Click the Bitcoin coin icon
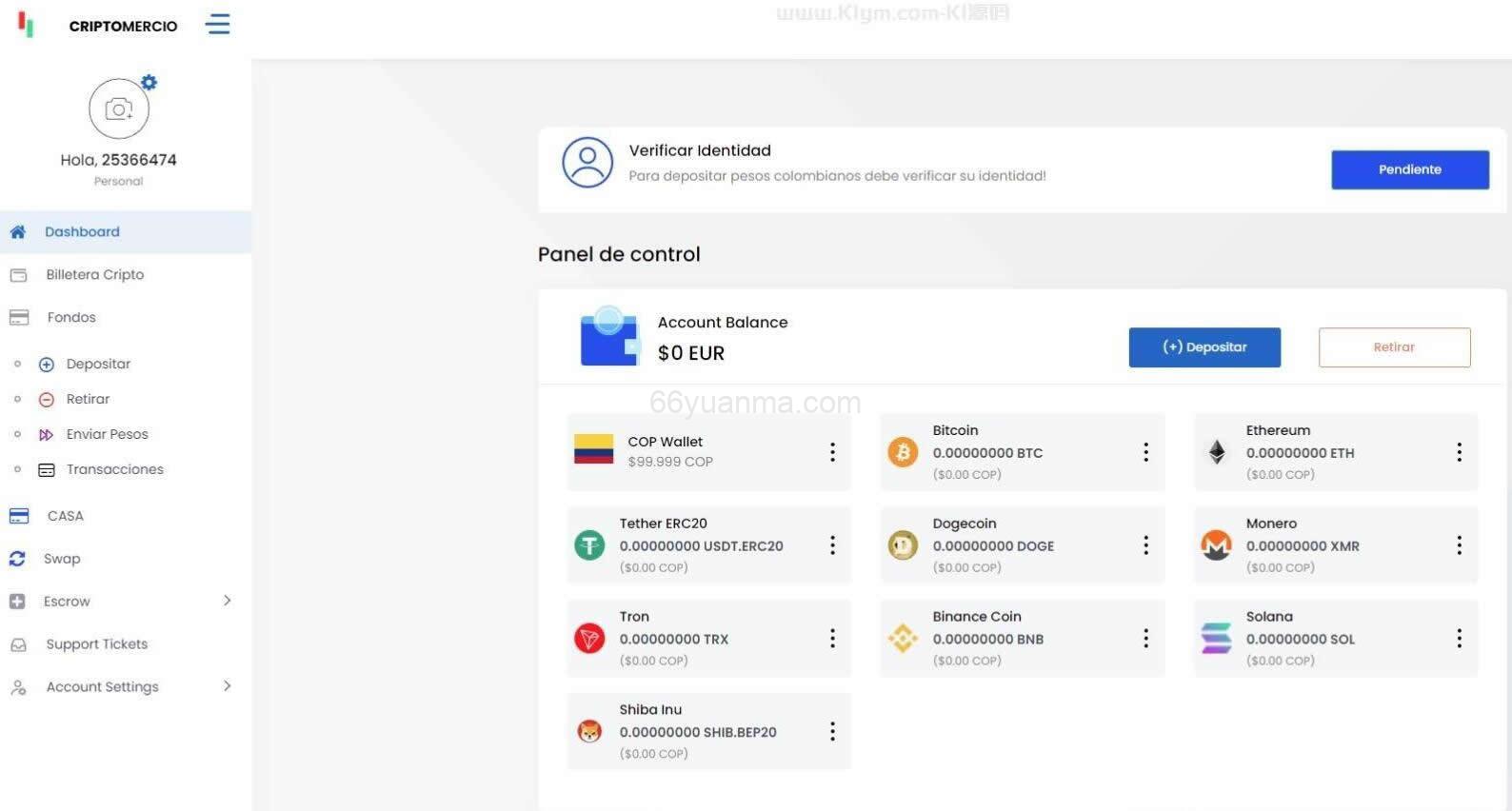 tap(903, 452)
